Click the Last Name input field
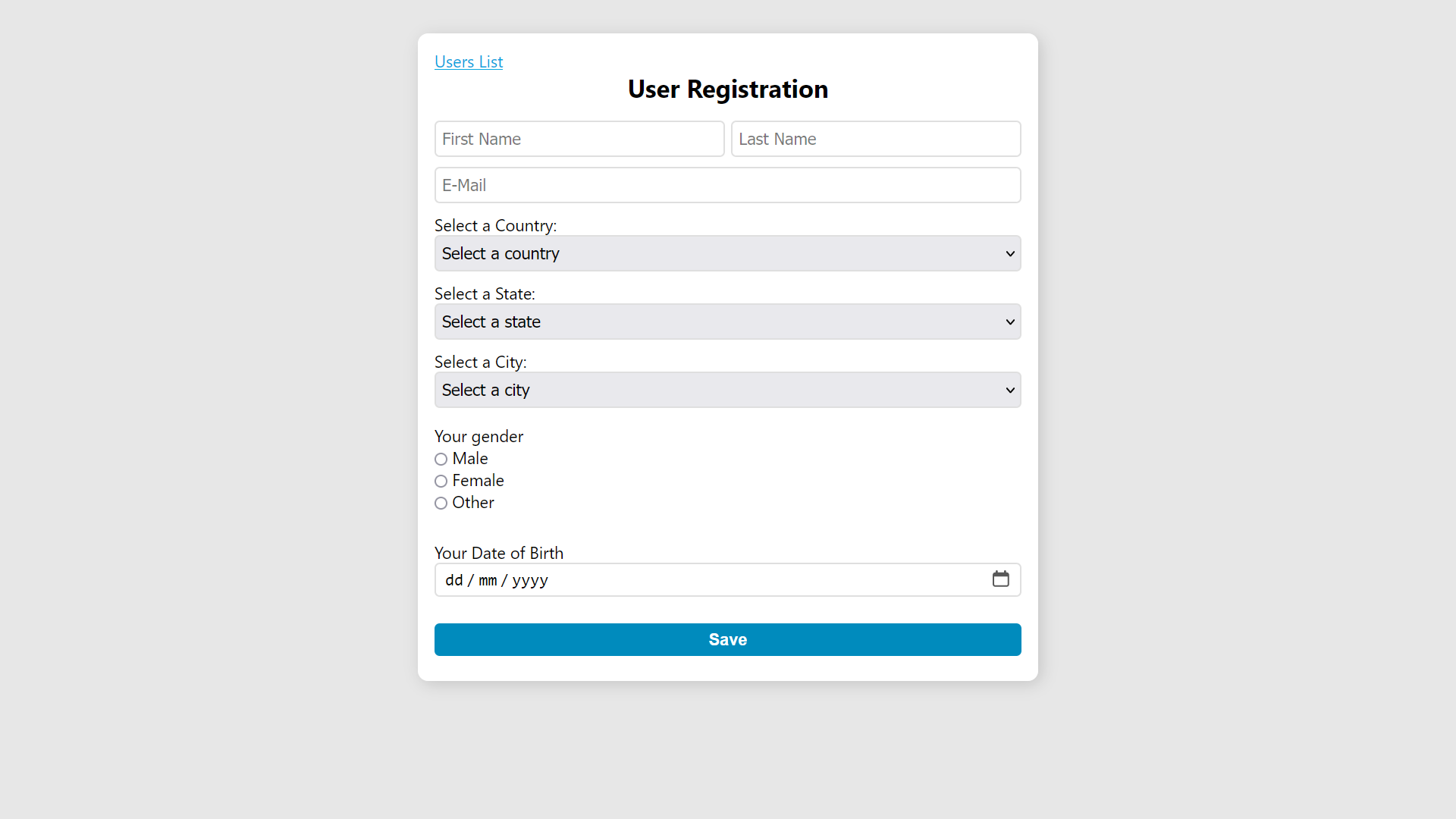This screenshot has width=1456, height=819. click(876, 138)
